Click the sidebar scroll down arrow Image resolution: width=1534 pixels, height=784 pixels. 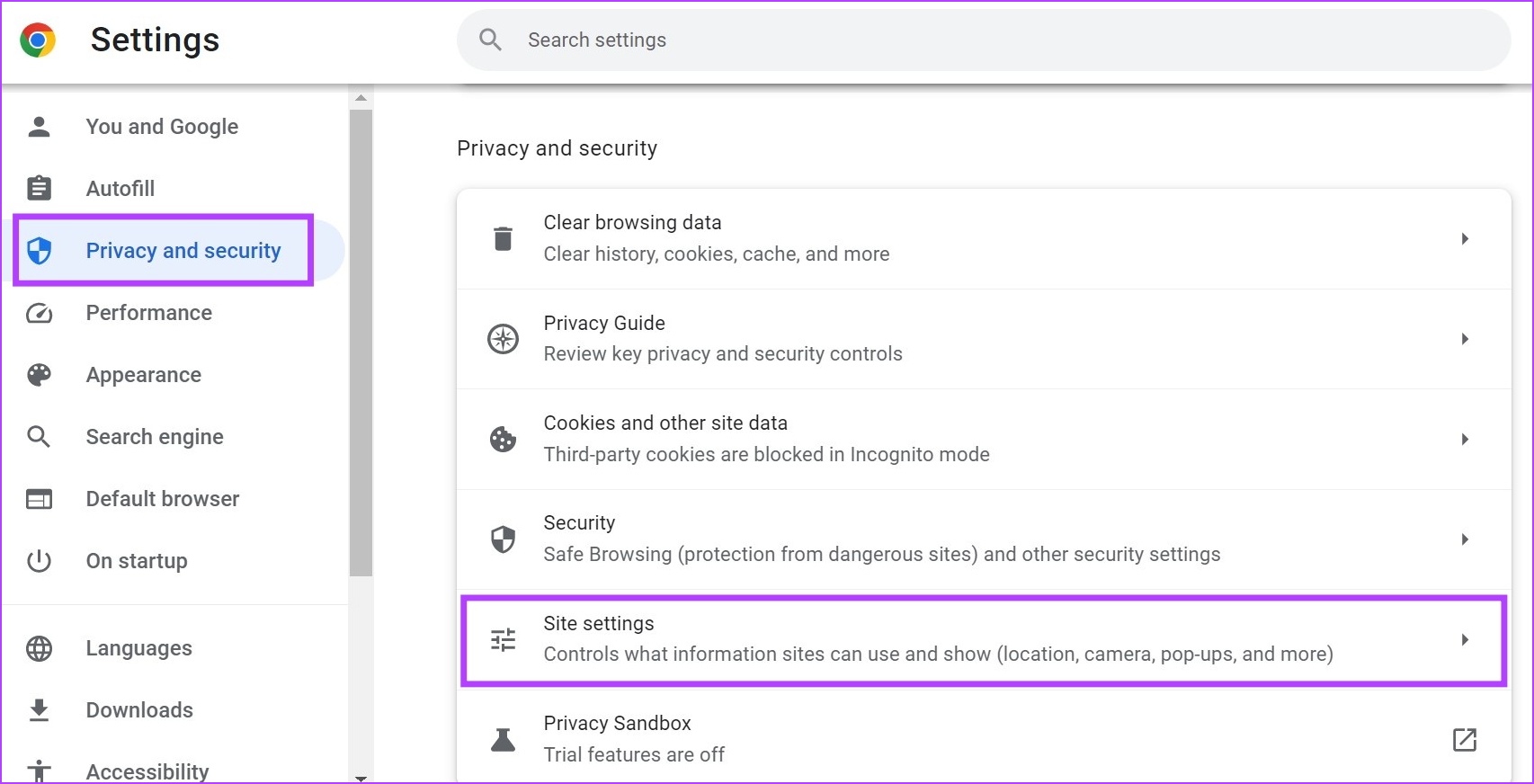coord(361,777)
